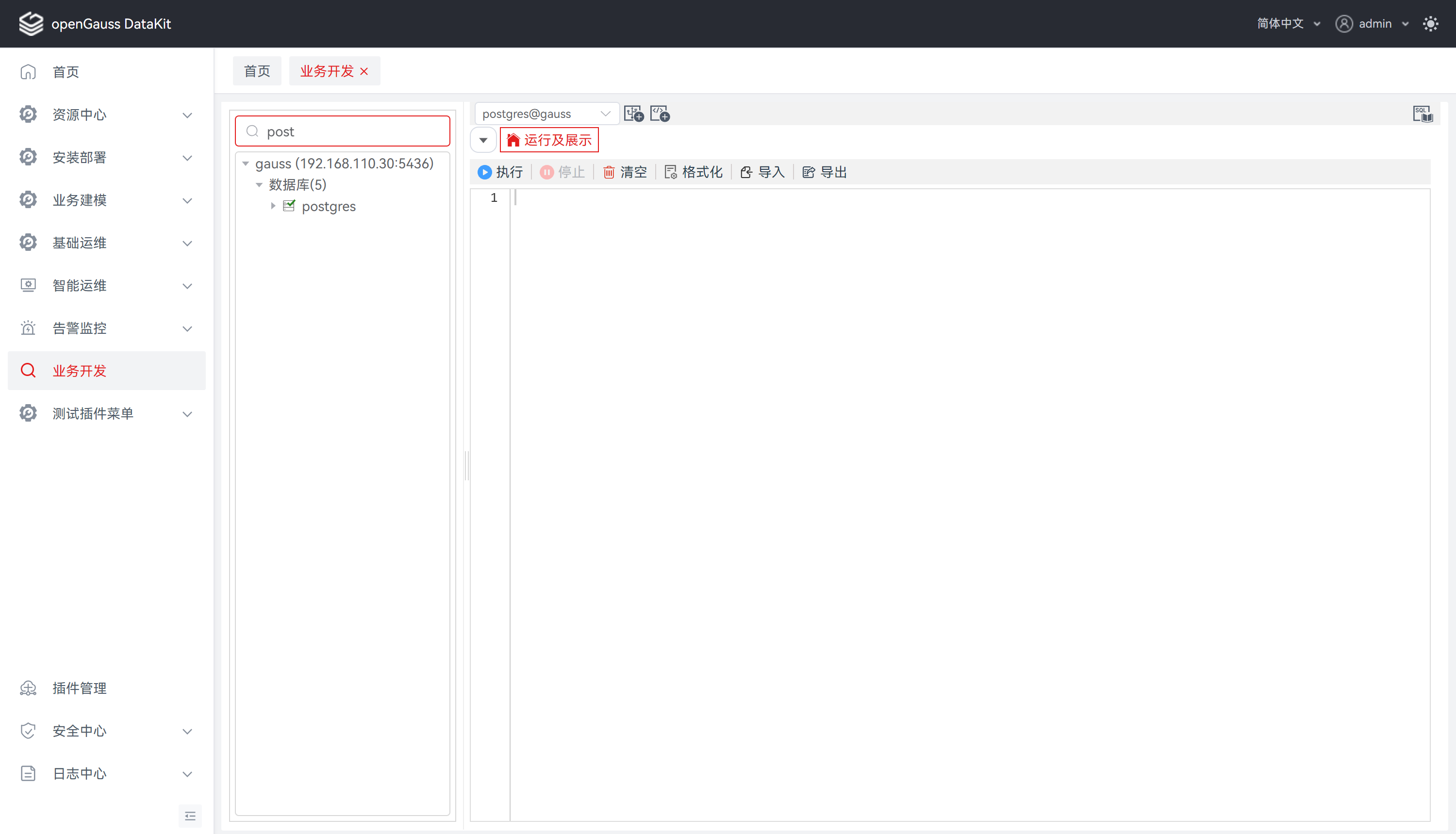Click the Format (格式化) toolbar icon
The height and width of the screenshot is (834, 1456).
[x=670, y=172]
